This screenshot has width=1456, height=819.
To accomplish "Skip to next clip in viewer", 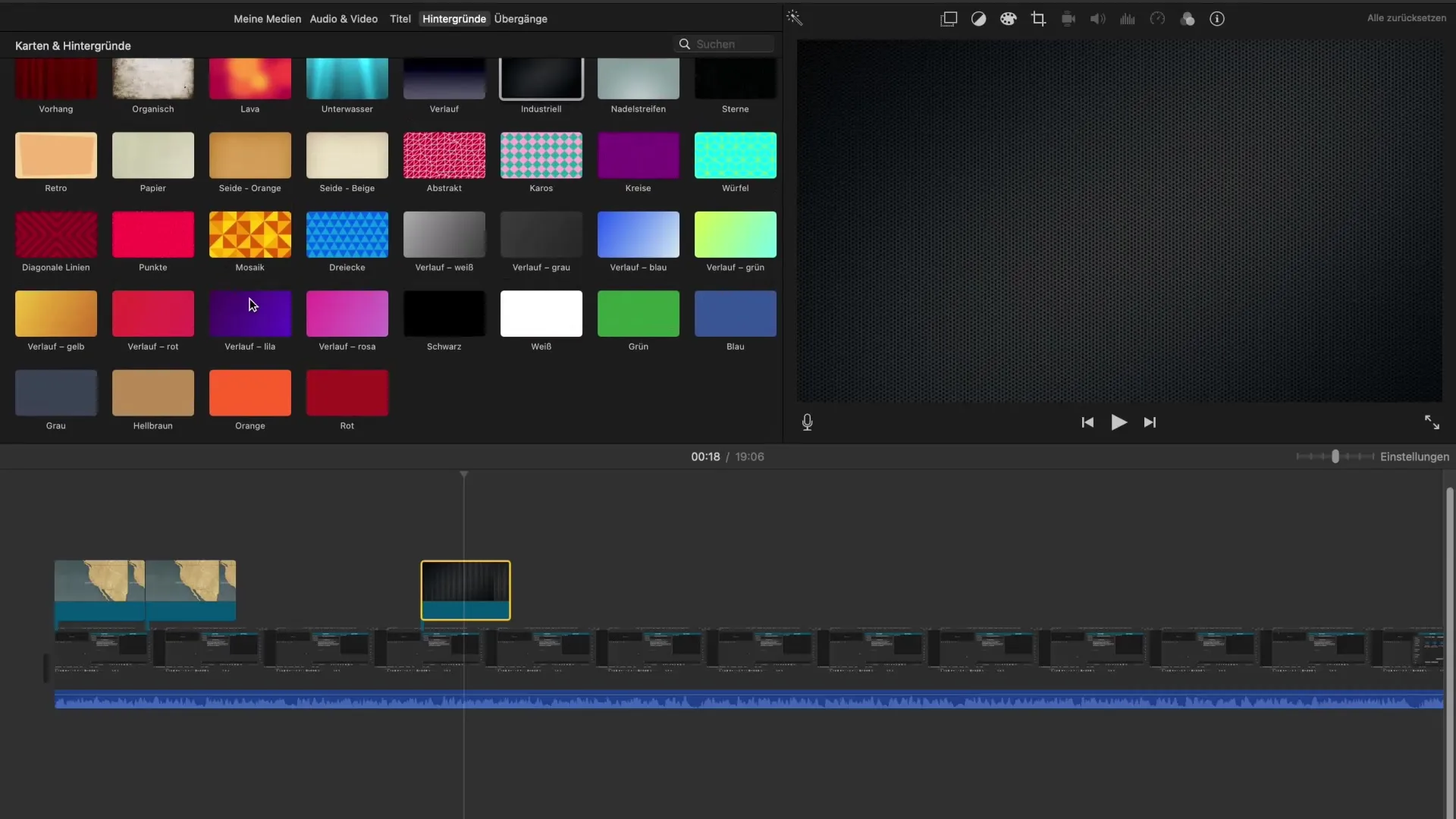I will pos(1150,422).
